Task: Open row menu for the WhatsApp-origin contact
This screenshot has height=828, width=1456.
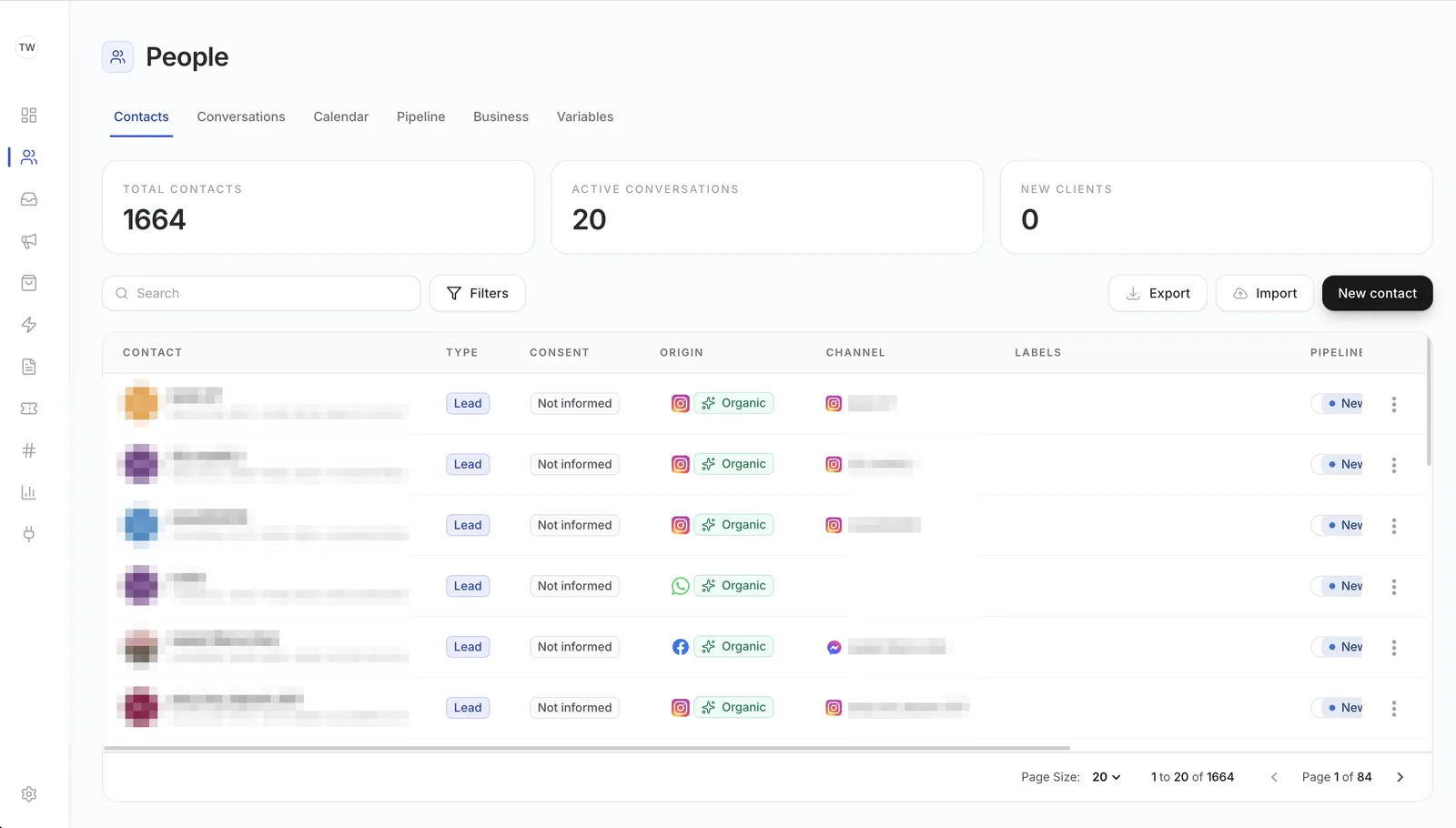Action: [1393, 587]
